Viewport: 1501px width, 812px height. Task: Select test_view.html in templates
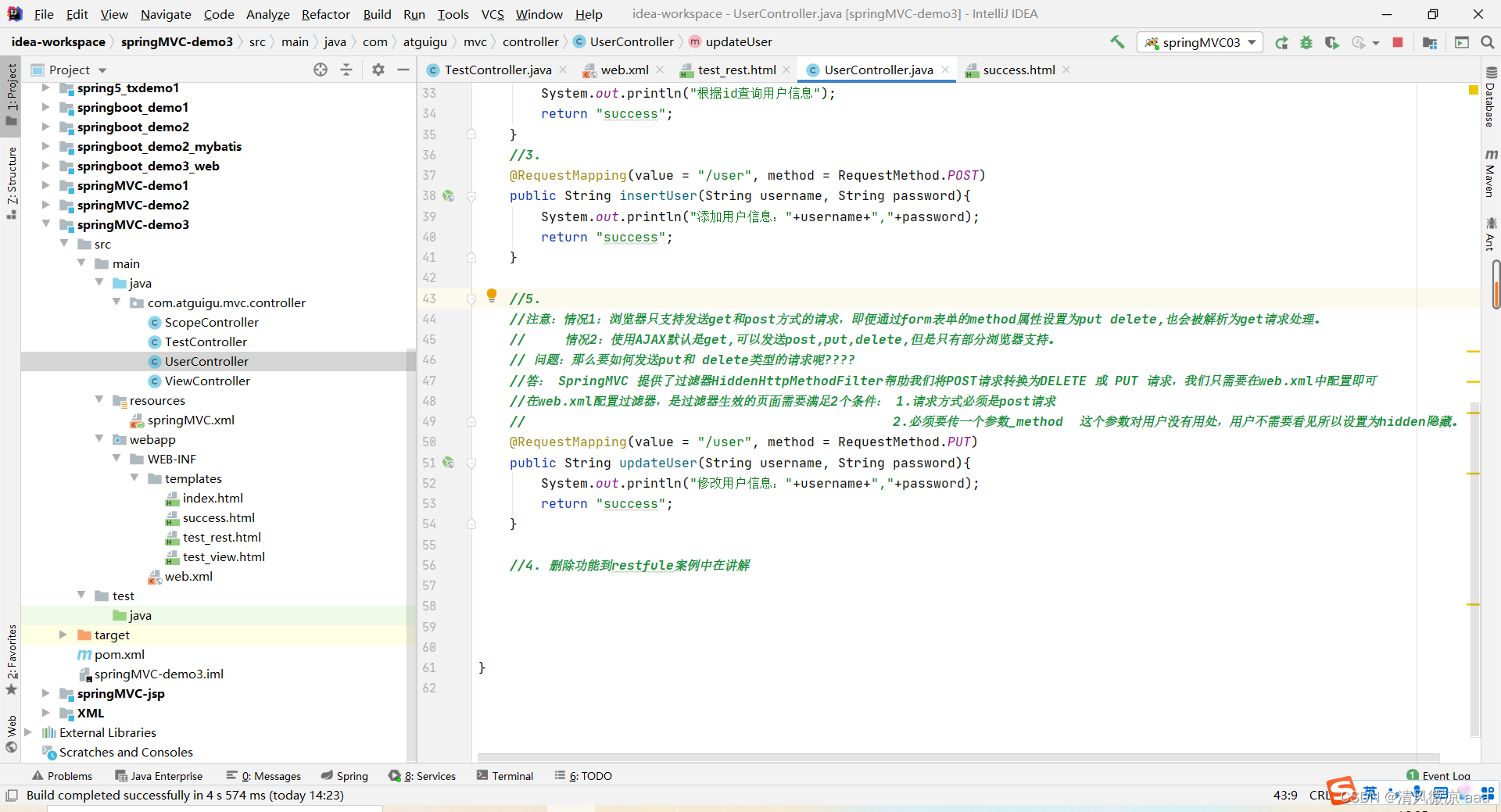[x=224, y=556]
